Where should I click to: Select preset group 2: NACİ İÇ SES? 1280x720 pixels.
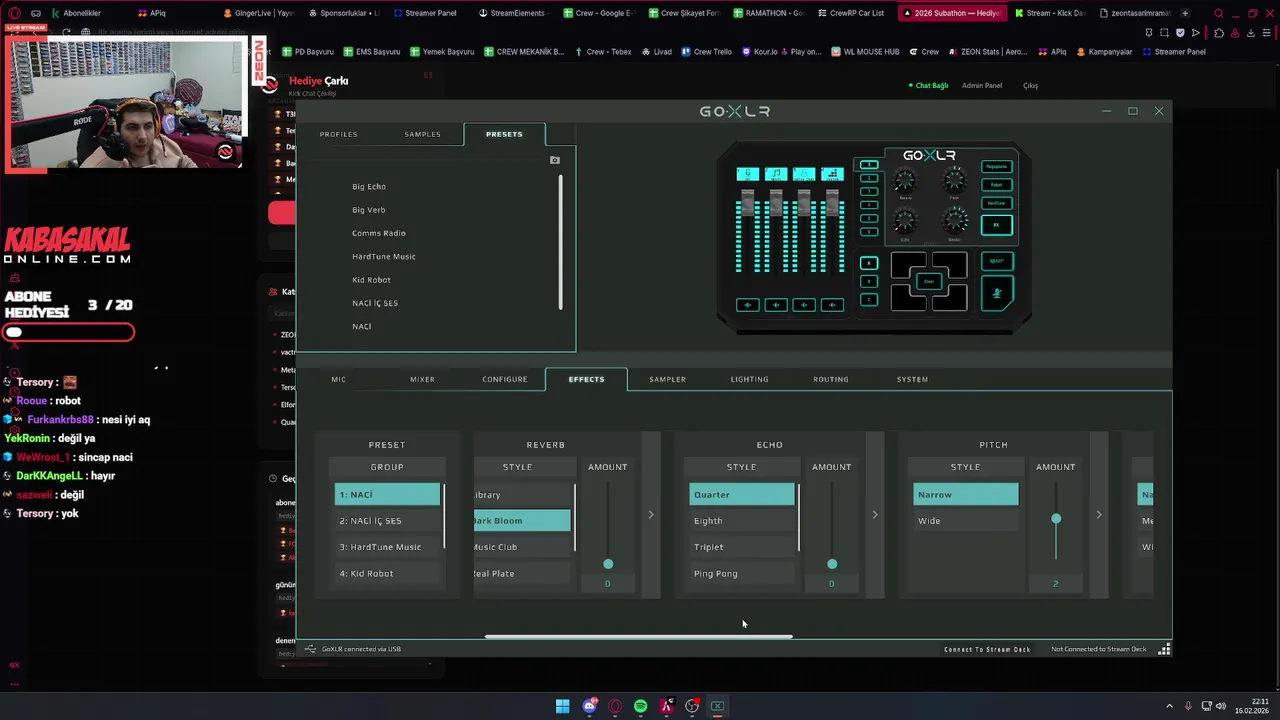387,520
